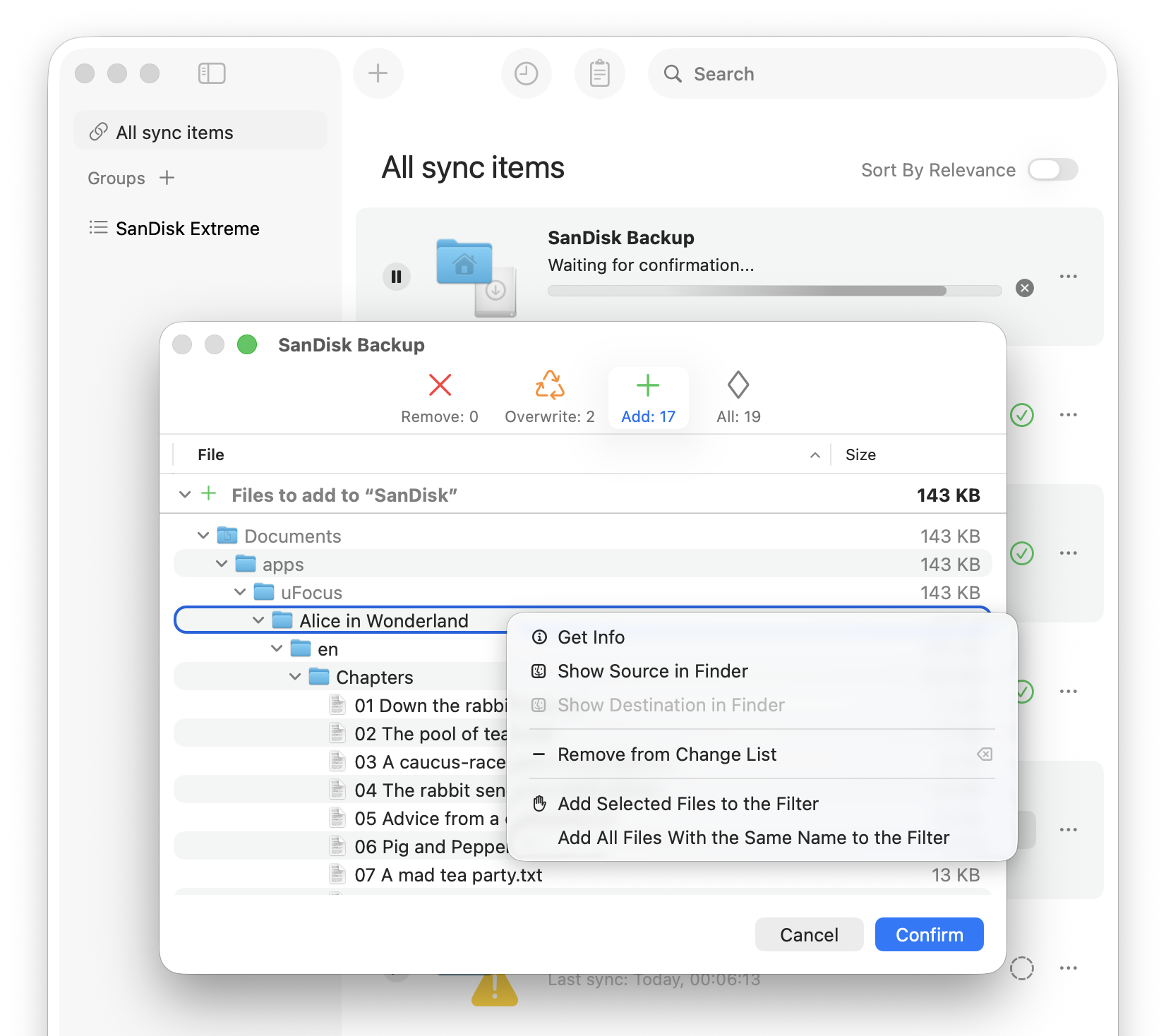Click the add new sync item plus button
Screen dimensions: 1166x1036
pos(378,73)
